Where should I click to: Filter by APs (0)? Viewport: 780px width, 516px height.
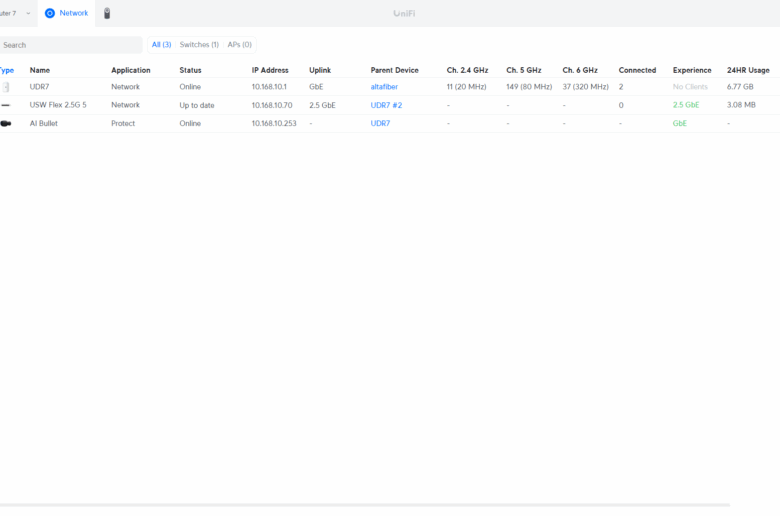(x=240, y=45)
